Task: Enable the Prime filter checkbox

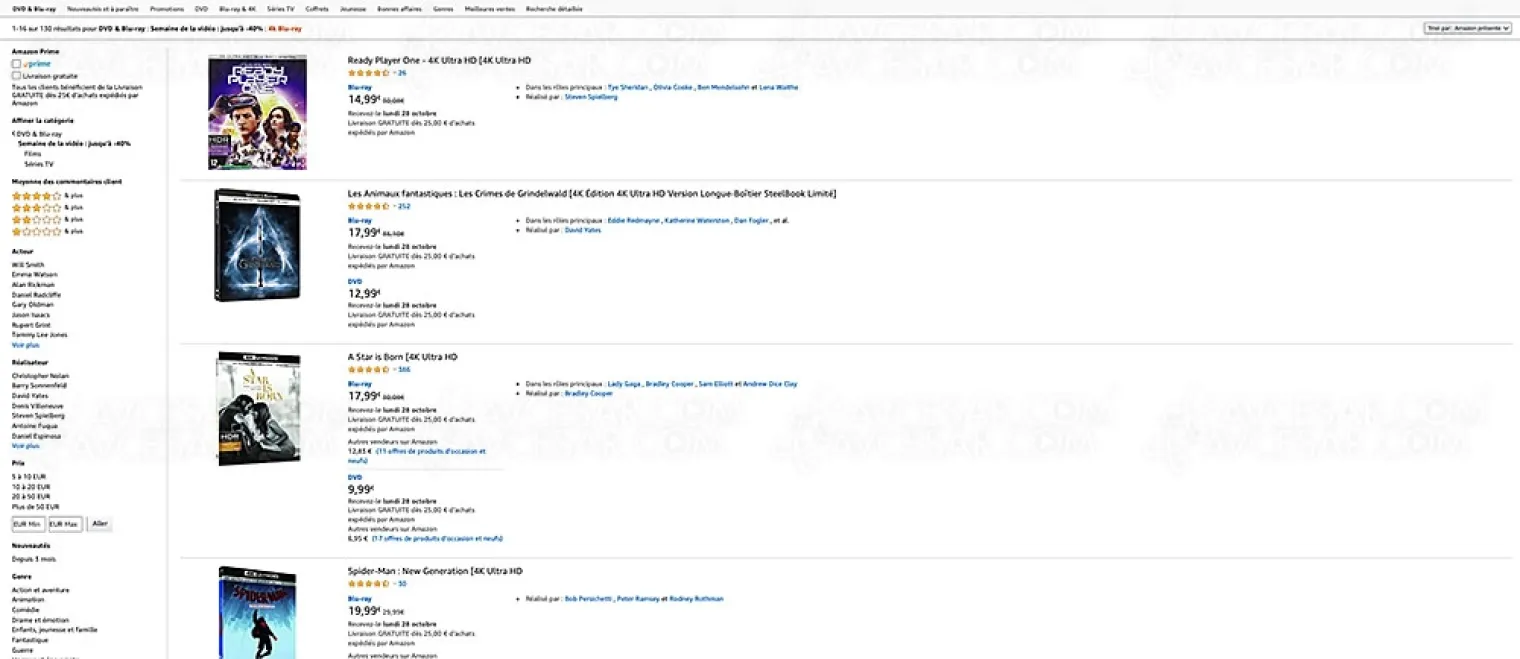Action: (x=16, y=64)
